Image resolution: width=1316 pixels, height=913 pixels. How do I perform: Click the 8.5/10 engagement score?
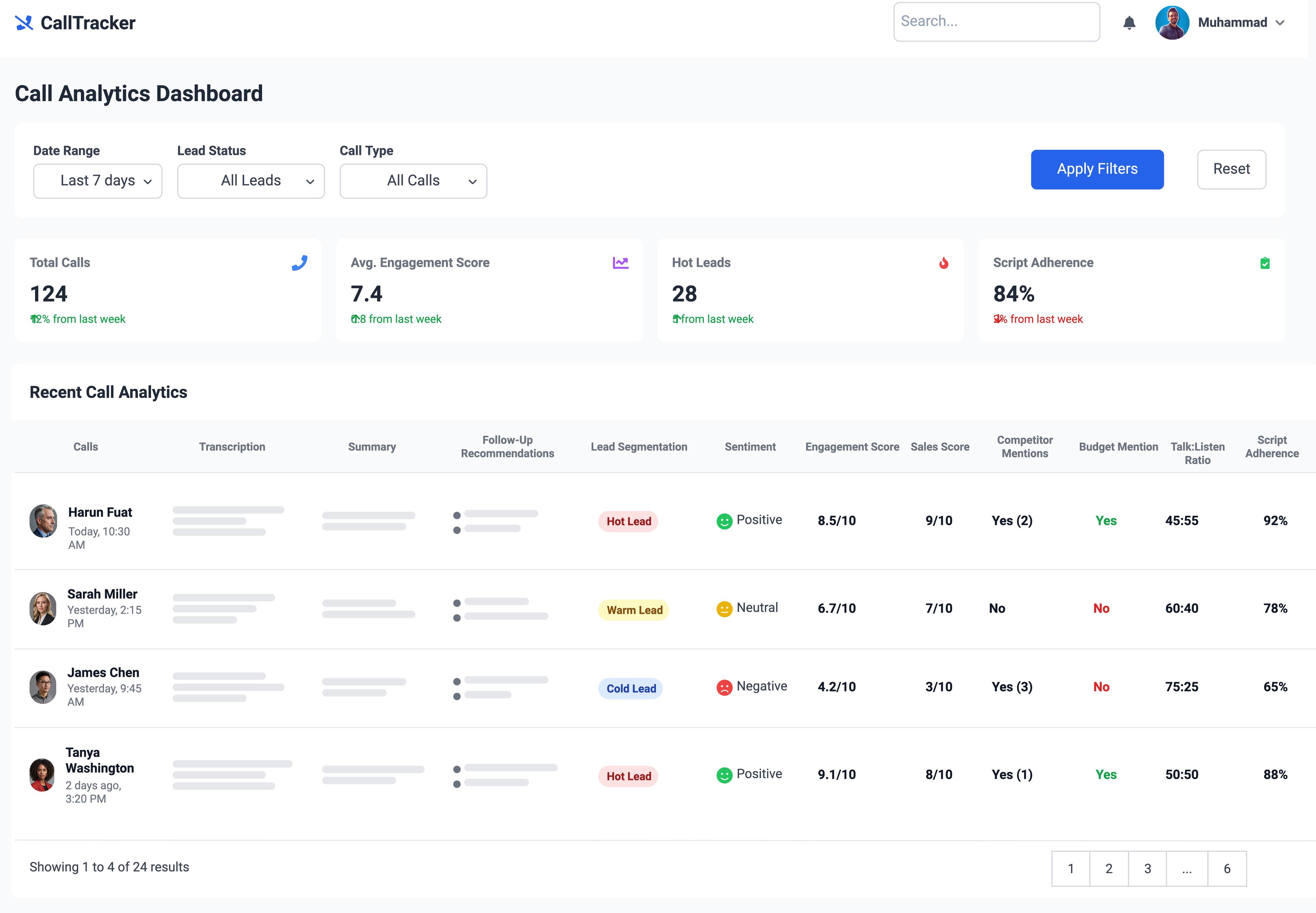[836, 520]
